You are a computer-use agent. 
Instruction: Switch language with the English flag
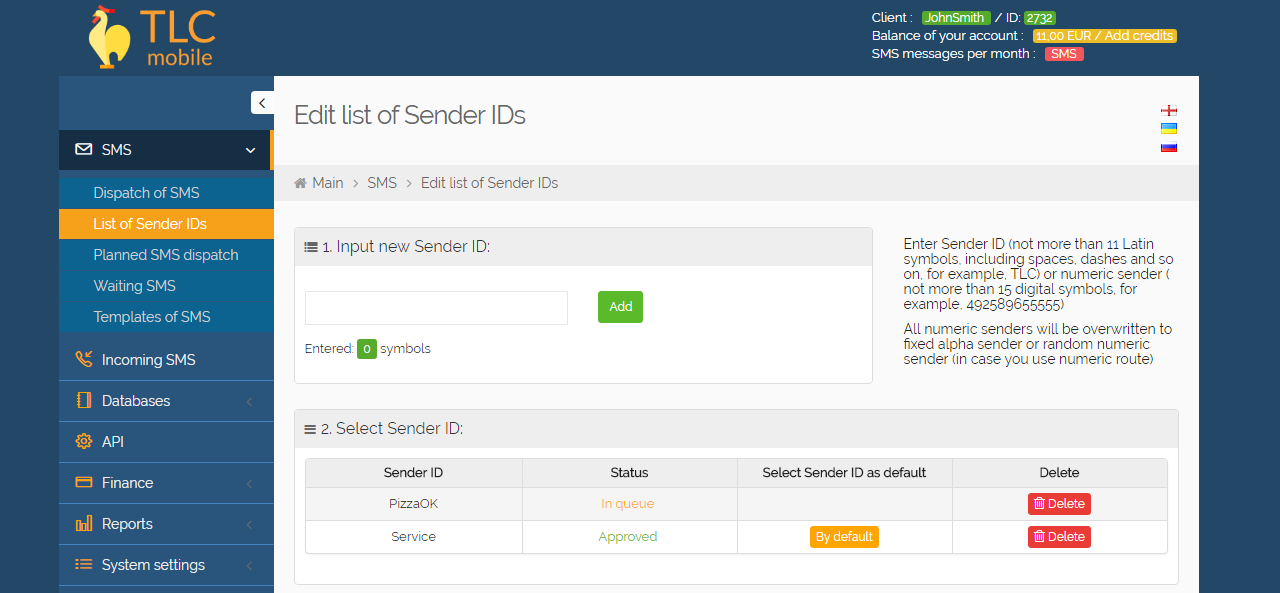click(1169, 111)
